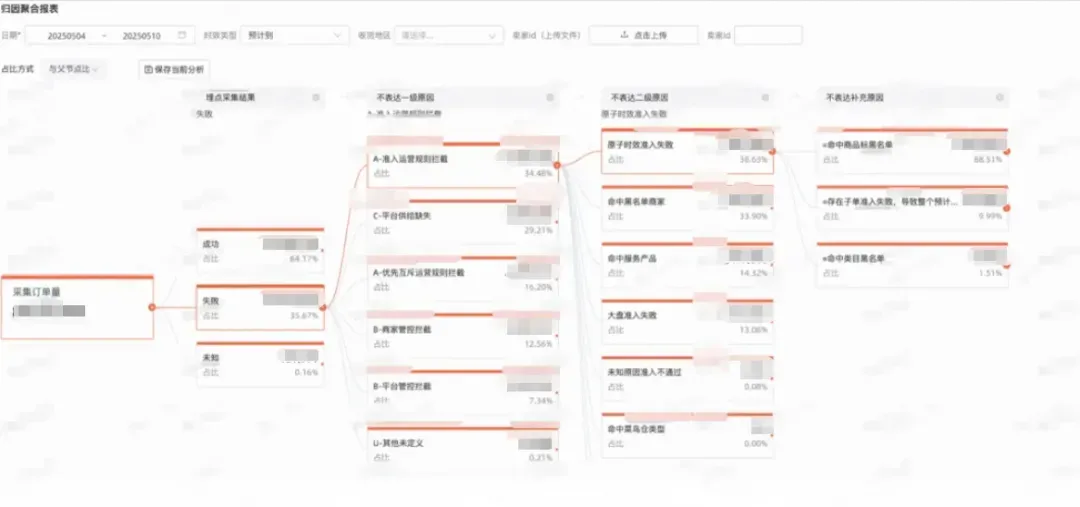Click the upload icon in 点击上传 button

[625, 35]
